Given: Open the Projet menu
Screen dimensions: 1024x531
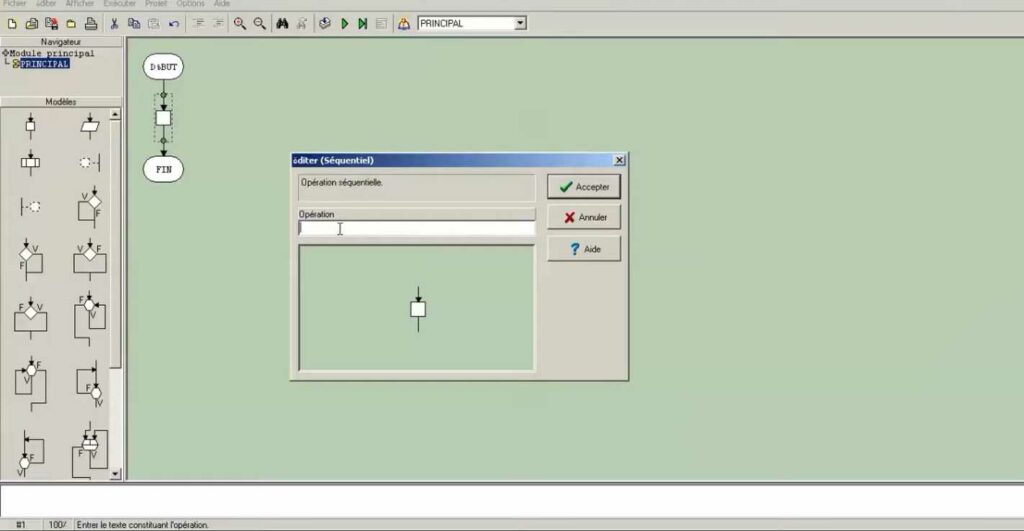Looking at the screenshot, I should [156, 4].
